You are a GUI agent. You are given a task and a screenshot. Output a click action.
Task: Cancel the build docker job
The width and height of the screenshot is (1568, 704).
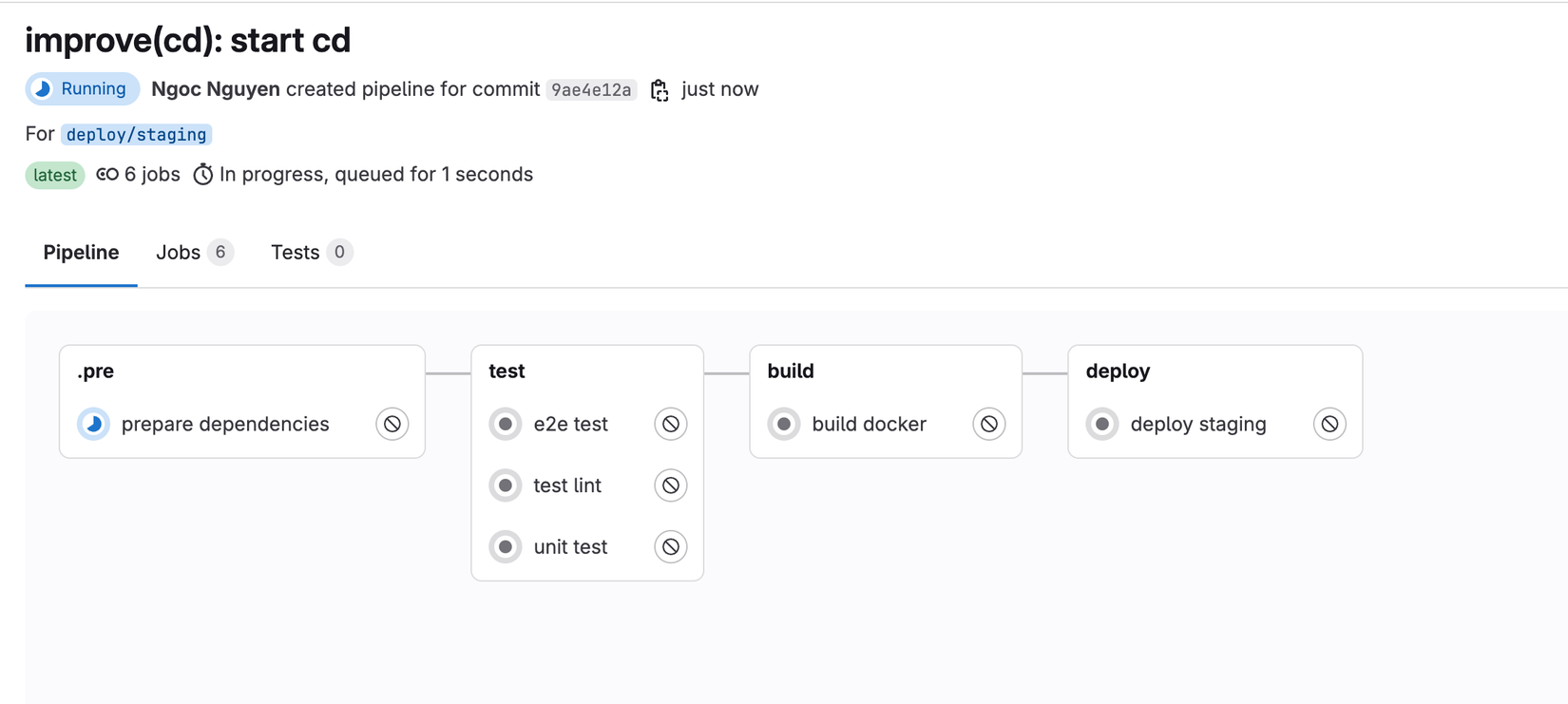988,424
